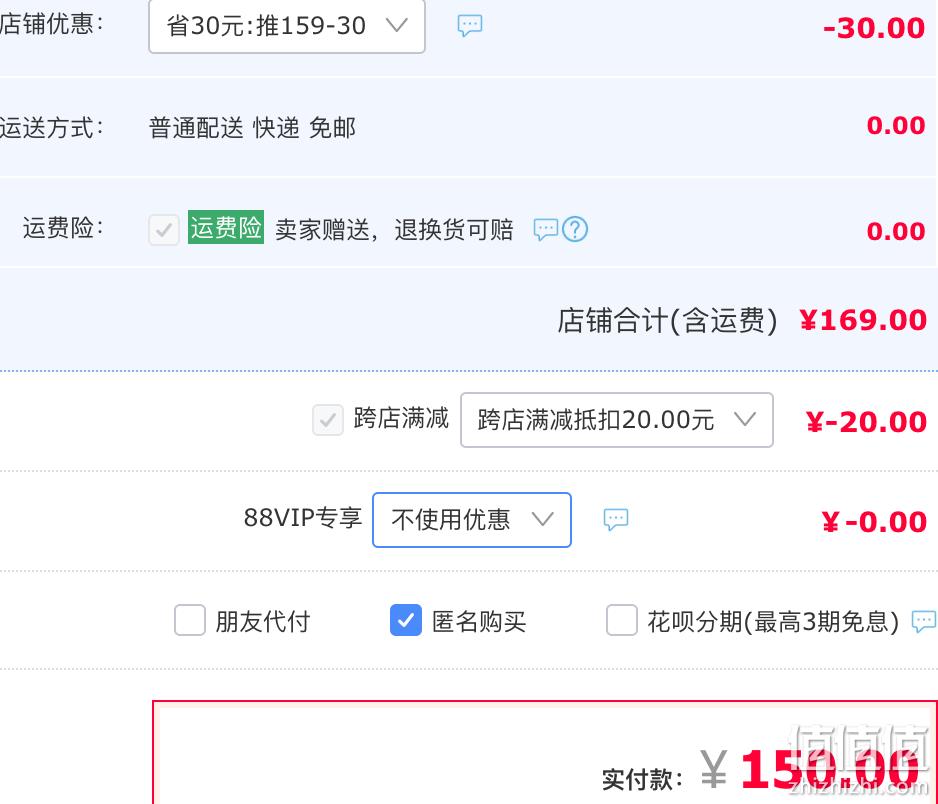Open the 省30元:推159-30 discount dropdown
Viewport: 938px width, 804px height.
[x=287, y=26]
